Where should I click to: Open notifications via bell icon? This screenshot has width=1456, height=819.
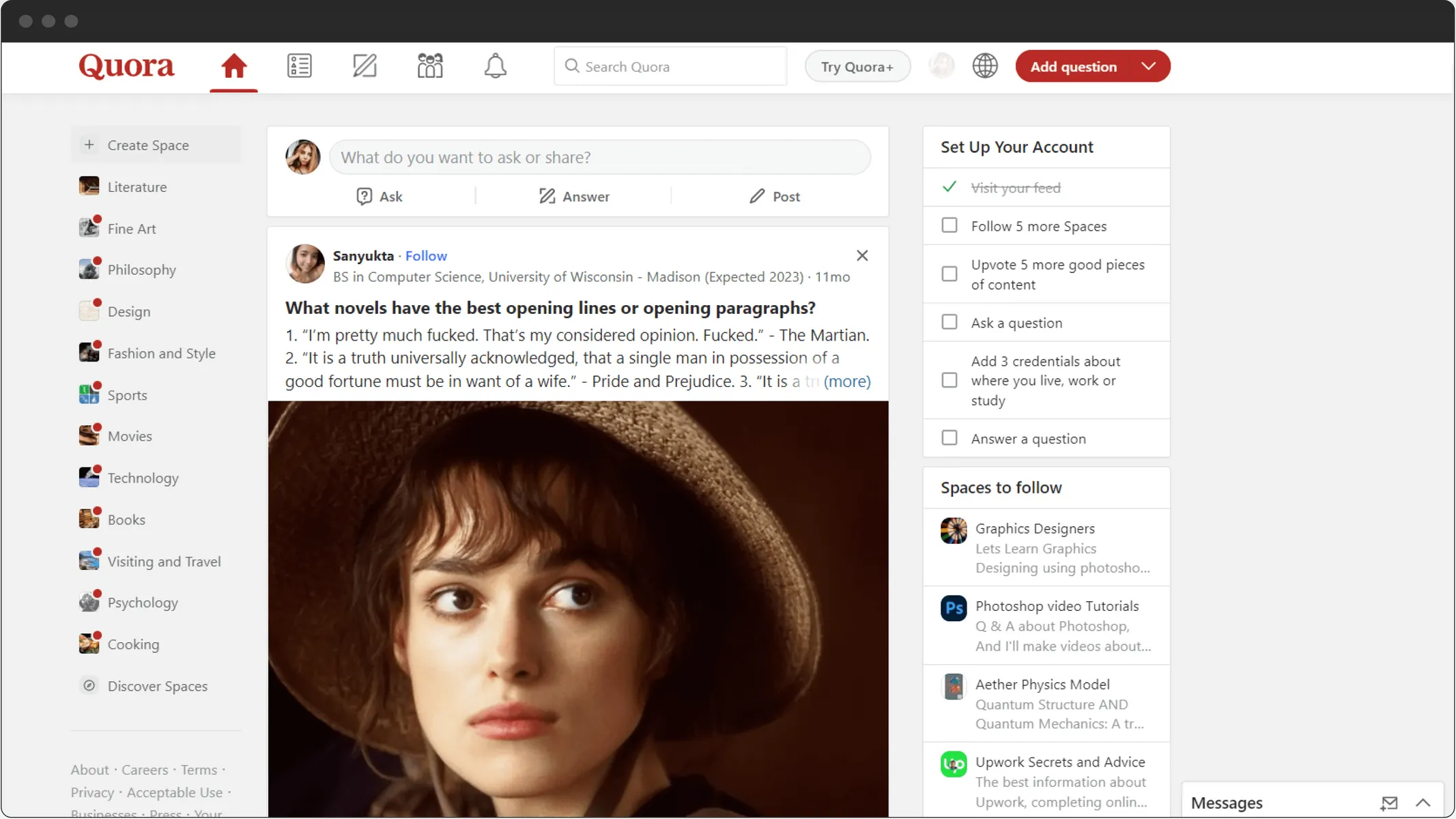click(496, 66)
